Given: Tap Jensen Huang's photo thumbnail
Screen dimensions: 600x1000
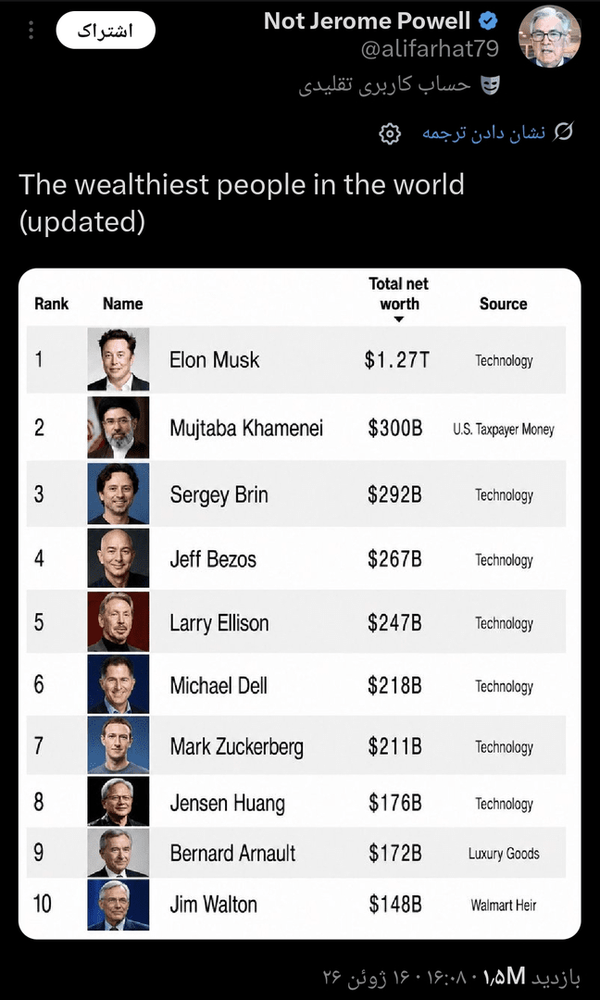Looking at the screenshot, I should (119, 801).
